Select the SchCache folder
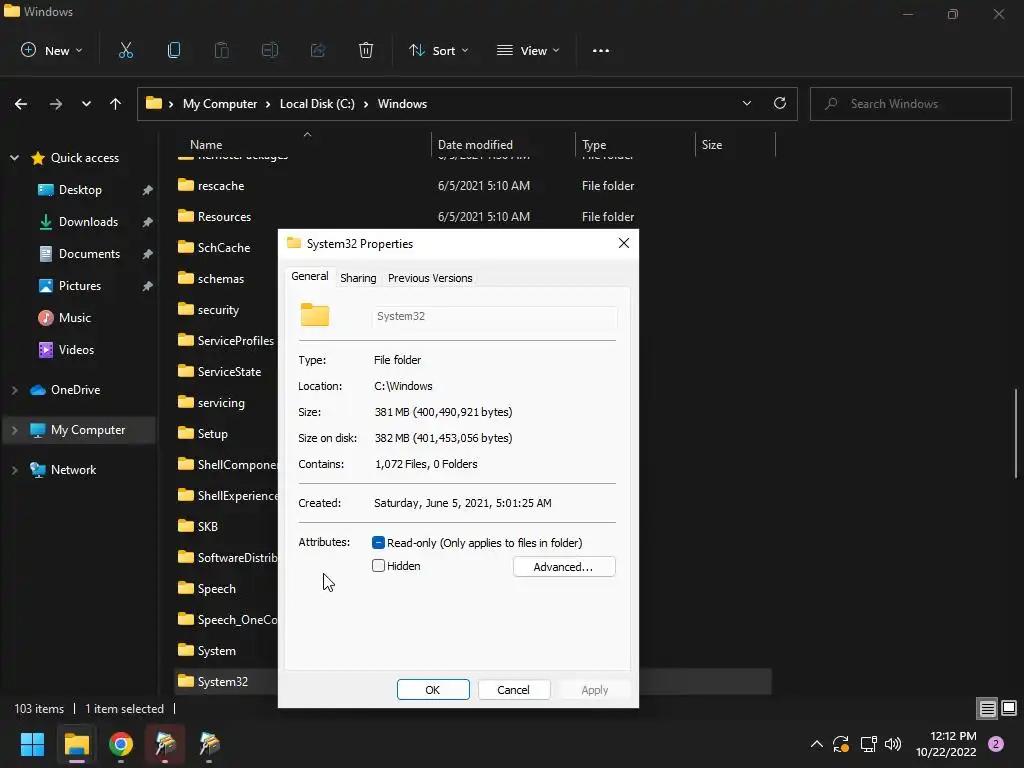The image size is (1024, 768). pyautogui.click(x=223, y=248)
